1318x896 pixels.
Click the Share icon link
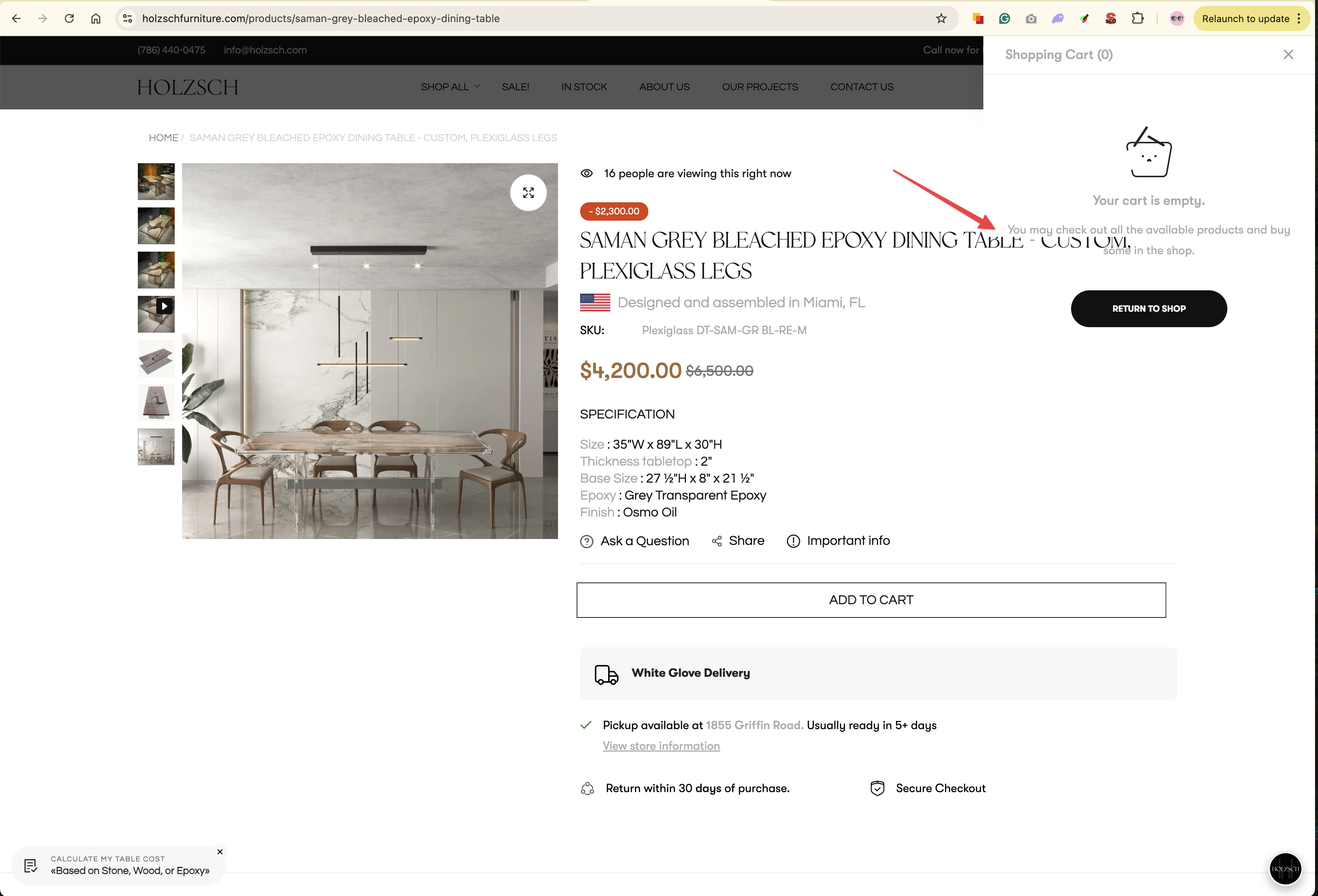[x=738, y=541]
